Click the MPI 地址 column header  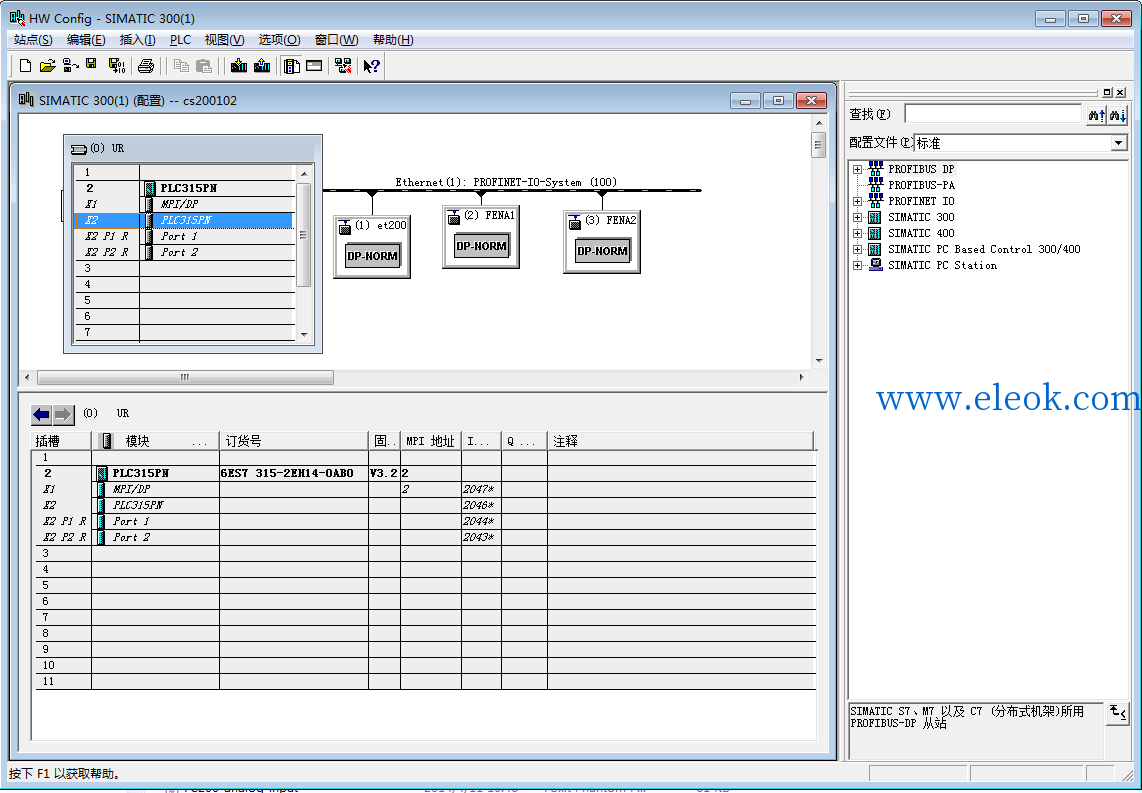point(431,441)
